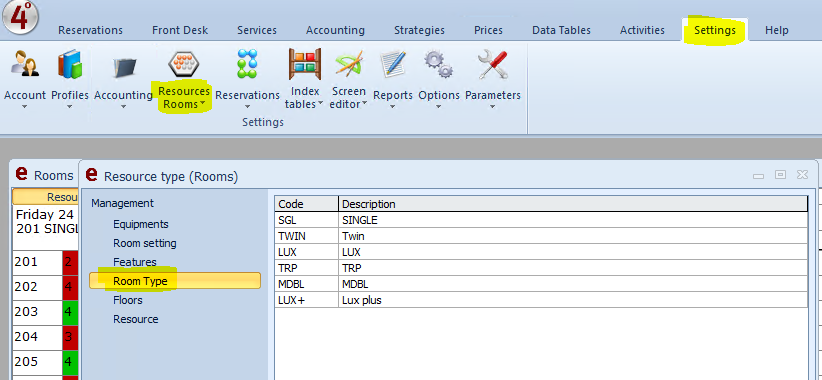The width and height of the screenshot is (822, 380).
Task: Click the Code column header
Action: [x=306, y=204]
